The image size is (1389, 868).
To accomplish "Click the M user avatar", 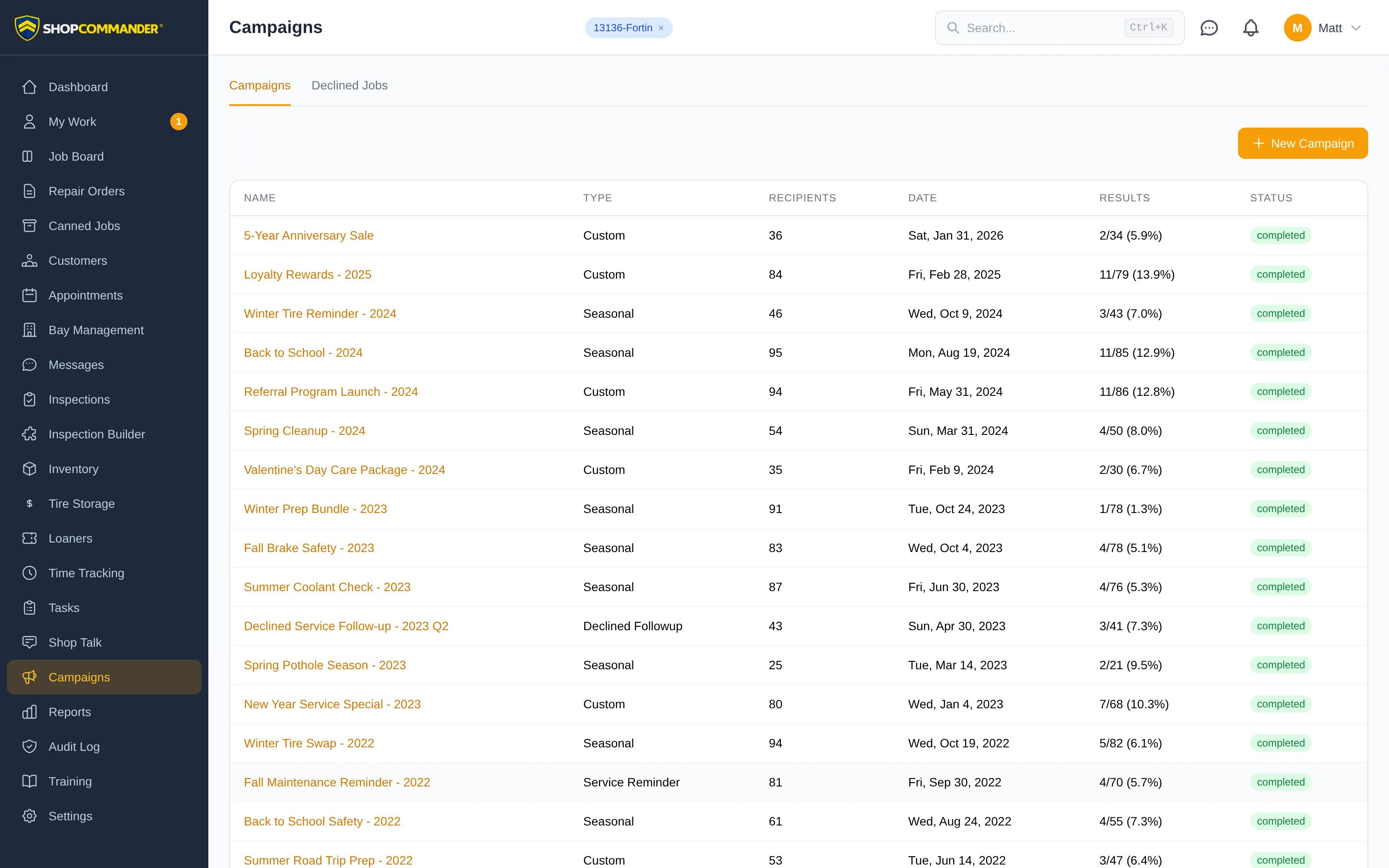I will 1297,27.
